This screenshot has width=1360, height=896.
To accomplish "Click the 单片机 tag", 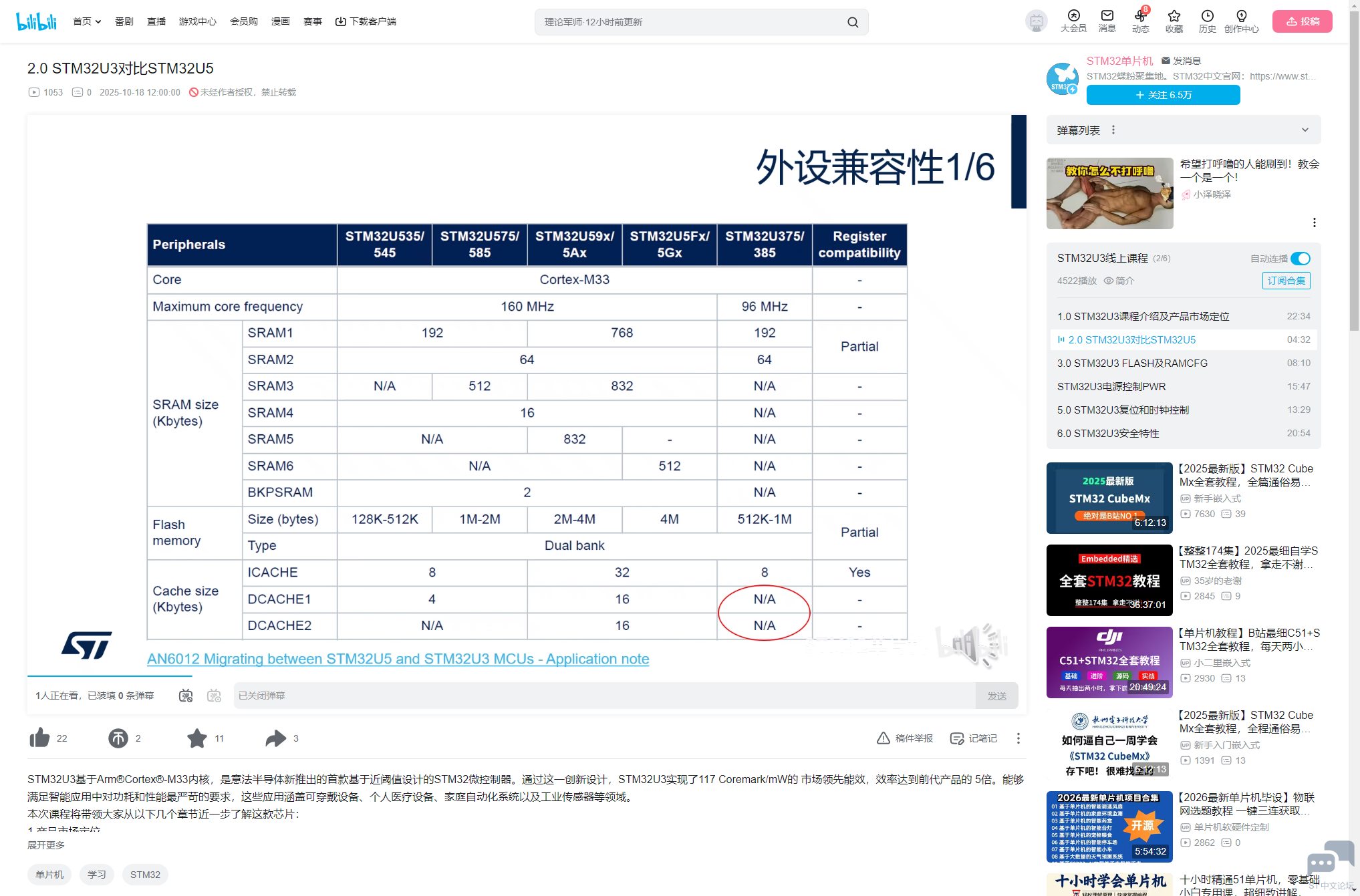I will tap(49, 875).
